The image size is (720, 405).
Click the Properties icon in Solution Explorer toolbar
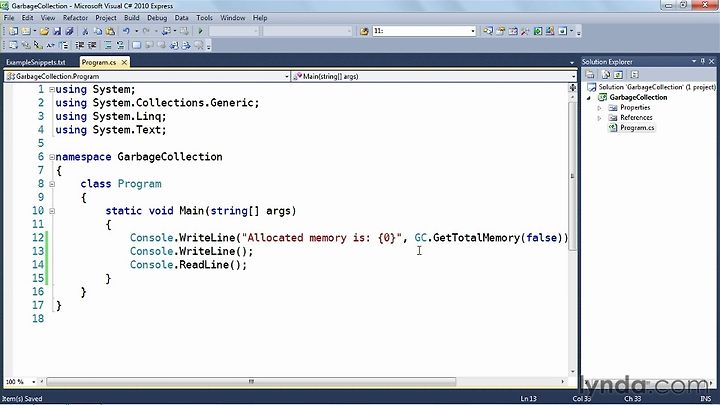(590, 74)
